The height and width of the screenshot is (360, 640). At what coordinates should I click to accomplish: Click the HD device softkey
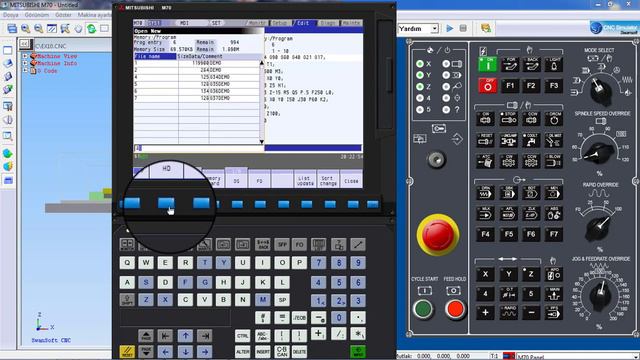pos(167,169)
